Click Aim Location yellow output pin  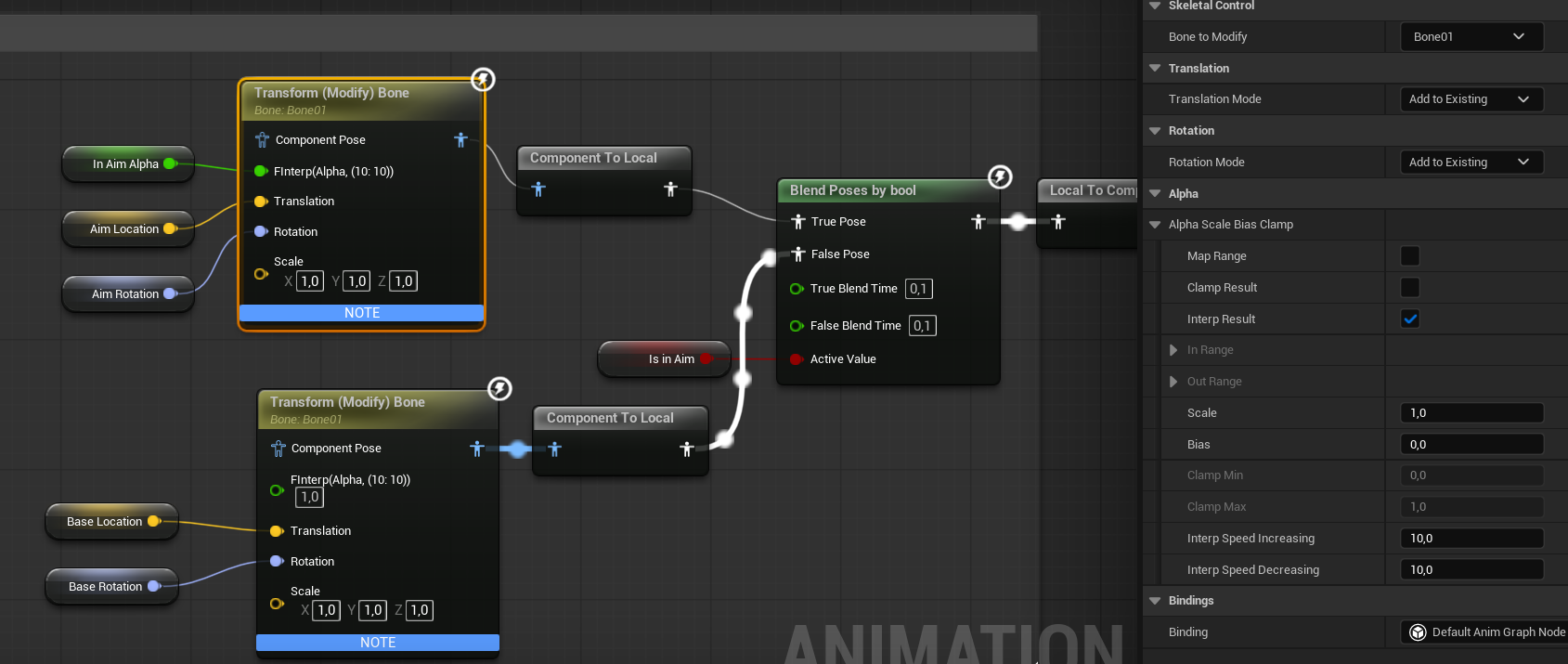pyautogui.click(x=169, y=229)
